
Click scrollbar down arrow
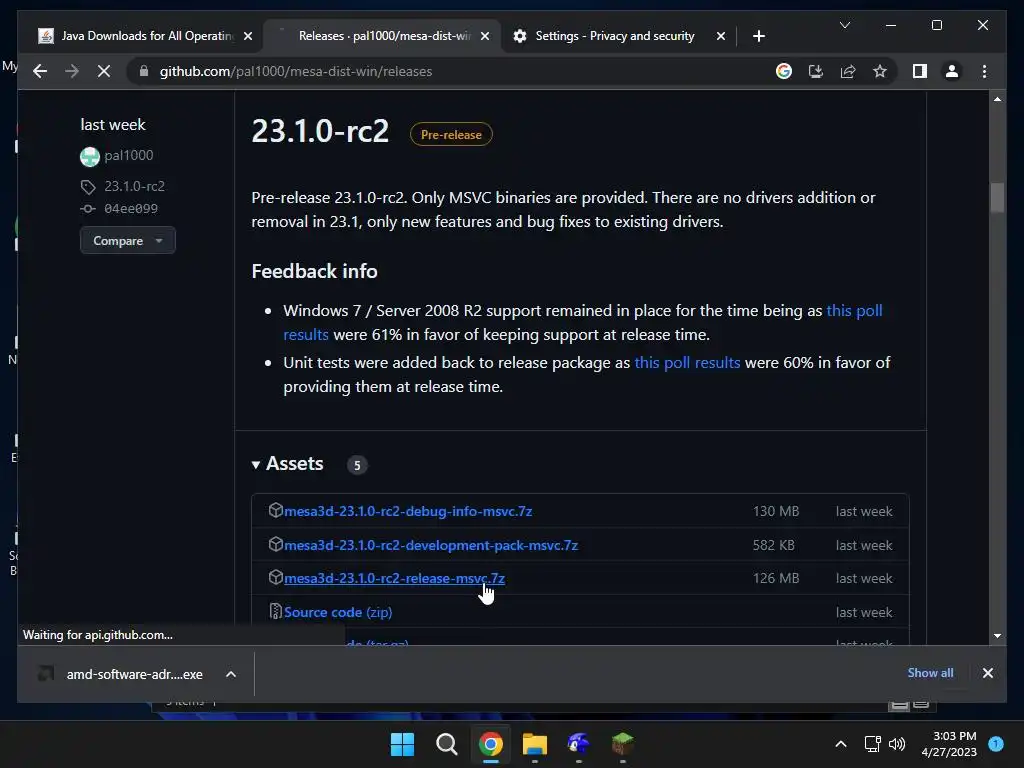coord(997,635)
